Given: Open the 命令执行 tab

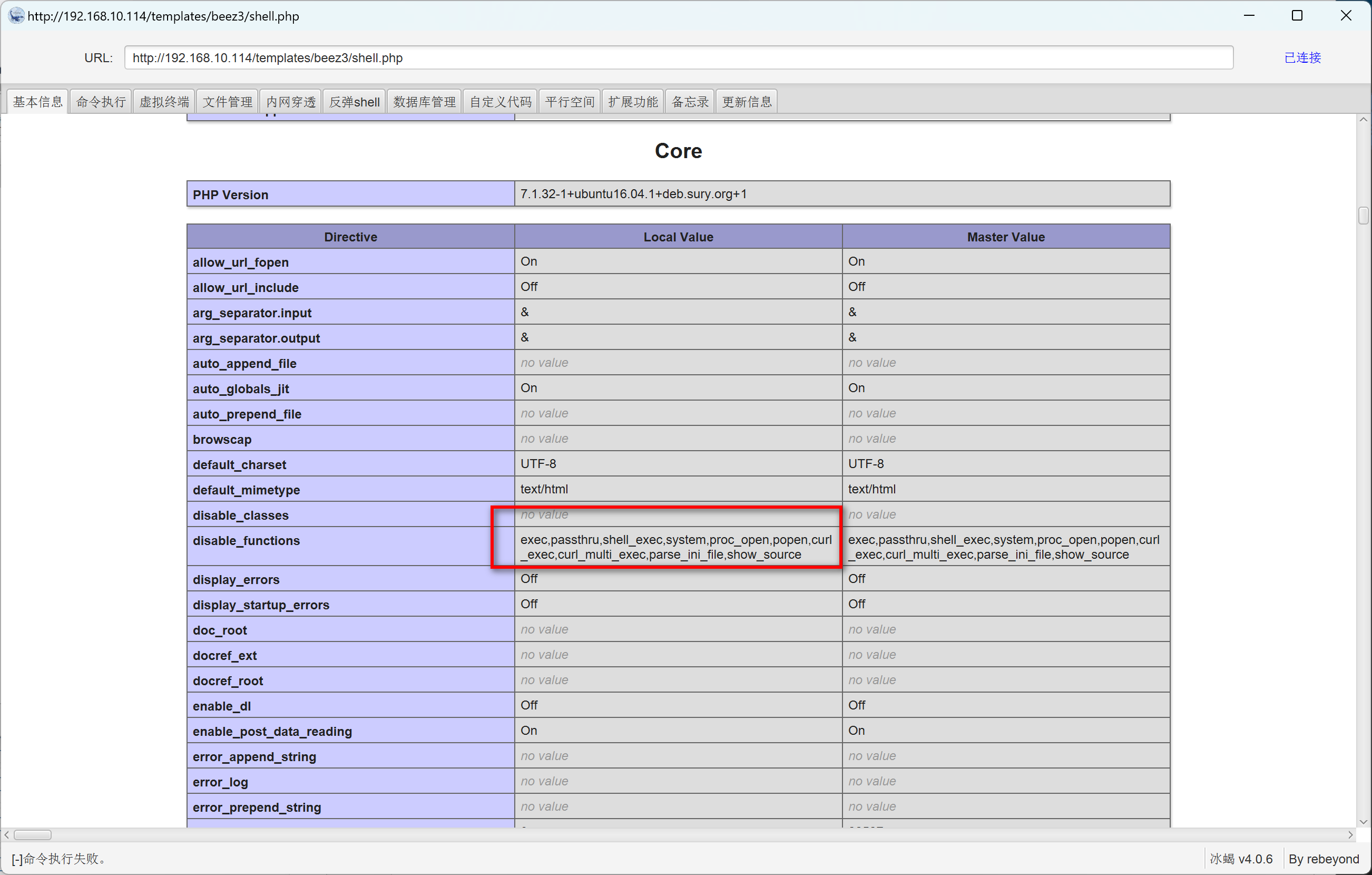Looking at the screenshot, I should pos(101,102).
